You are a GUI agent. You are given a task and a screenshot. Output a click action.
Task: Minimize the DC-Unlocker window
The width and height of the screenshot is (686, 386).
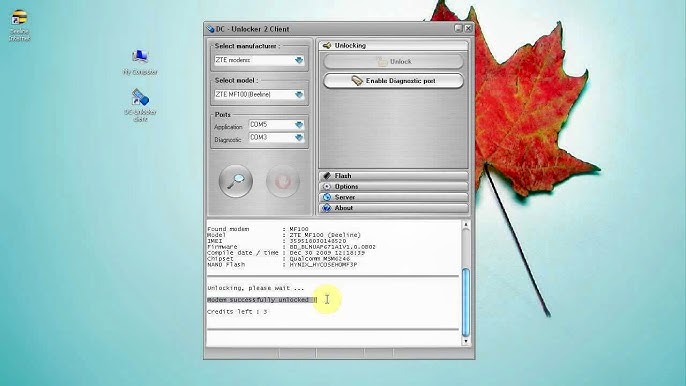coord(458,28)
